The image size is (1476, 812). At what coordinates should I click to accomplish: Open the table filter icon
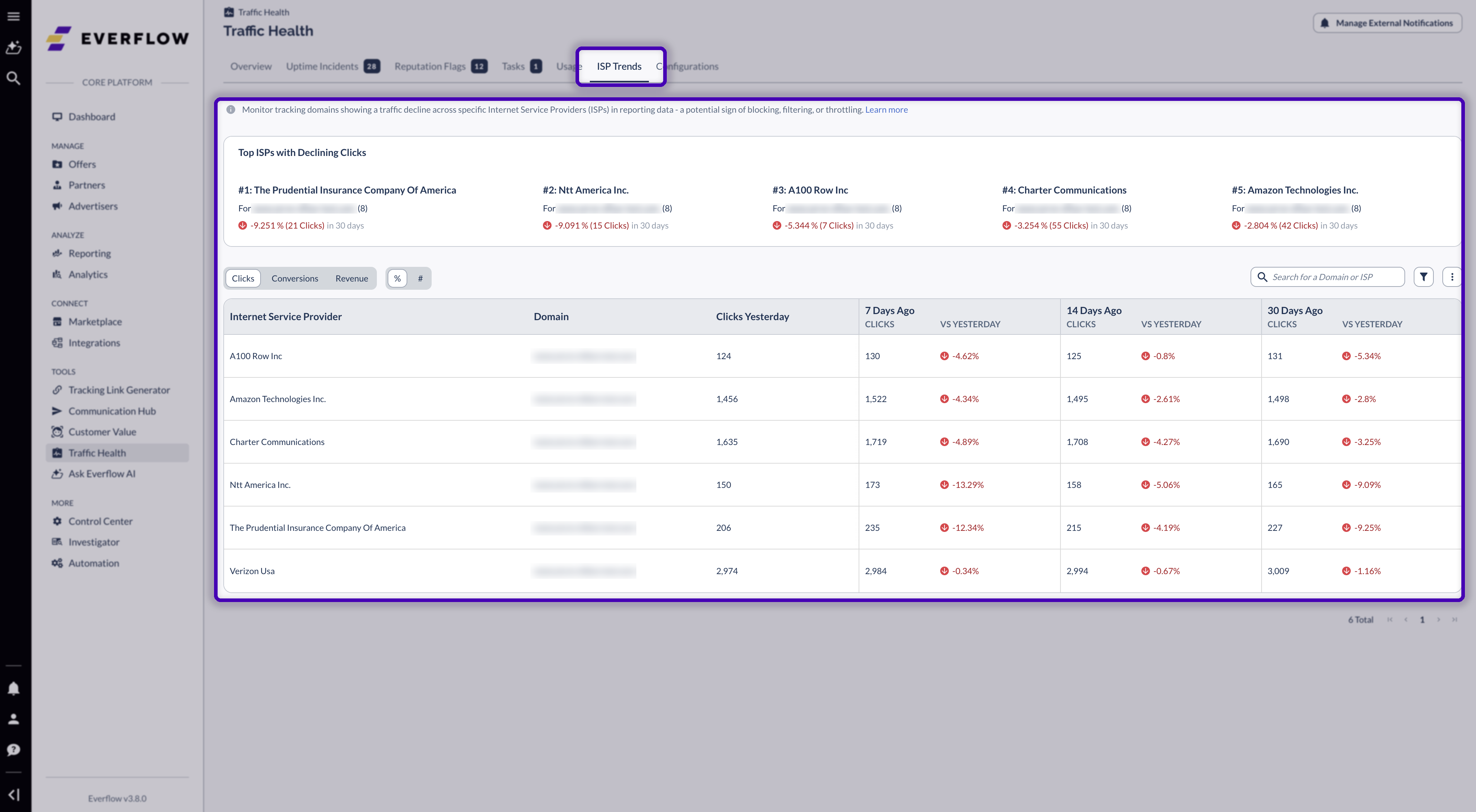pos(1424,277)
